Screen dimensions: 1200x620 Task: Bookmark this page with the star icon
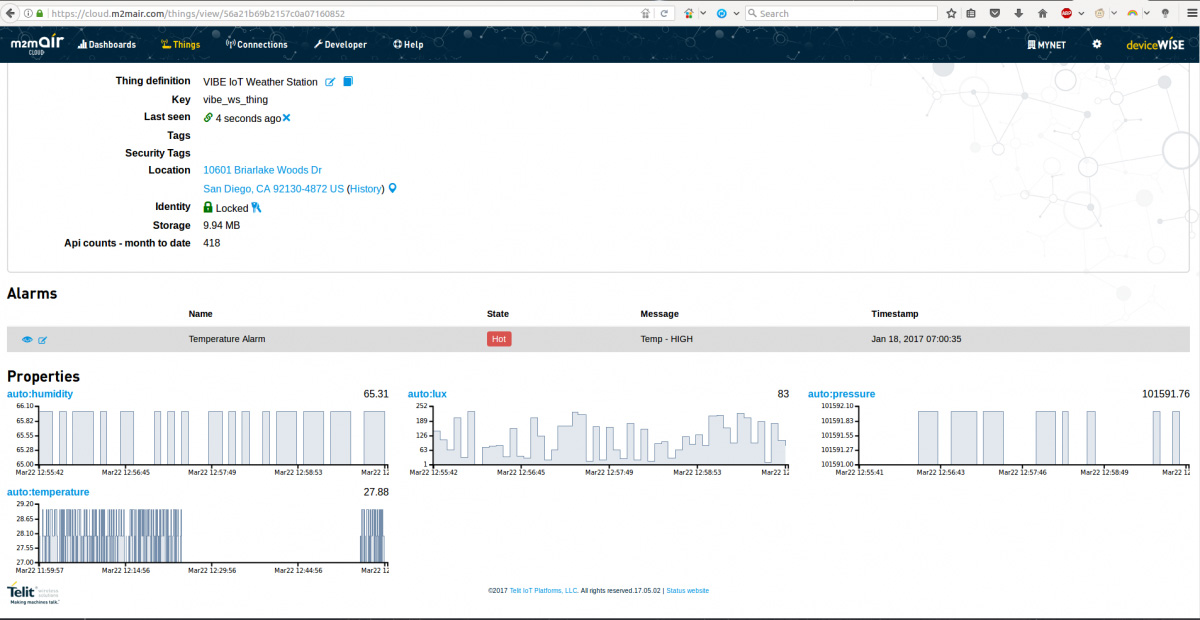tap(950, 14)
